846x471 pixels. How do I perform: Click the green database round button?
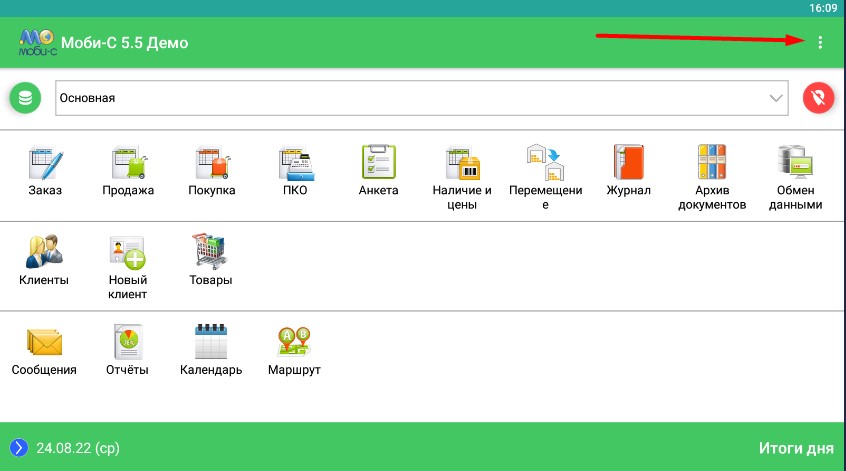(x=25, y=98)
